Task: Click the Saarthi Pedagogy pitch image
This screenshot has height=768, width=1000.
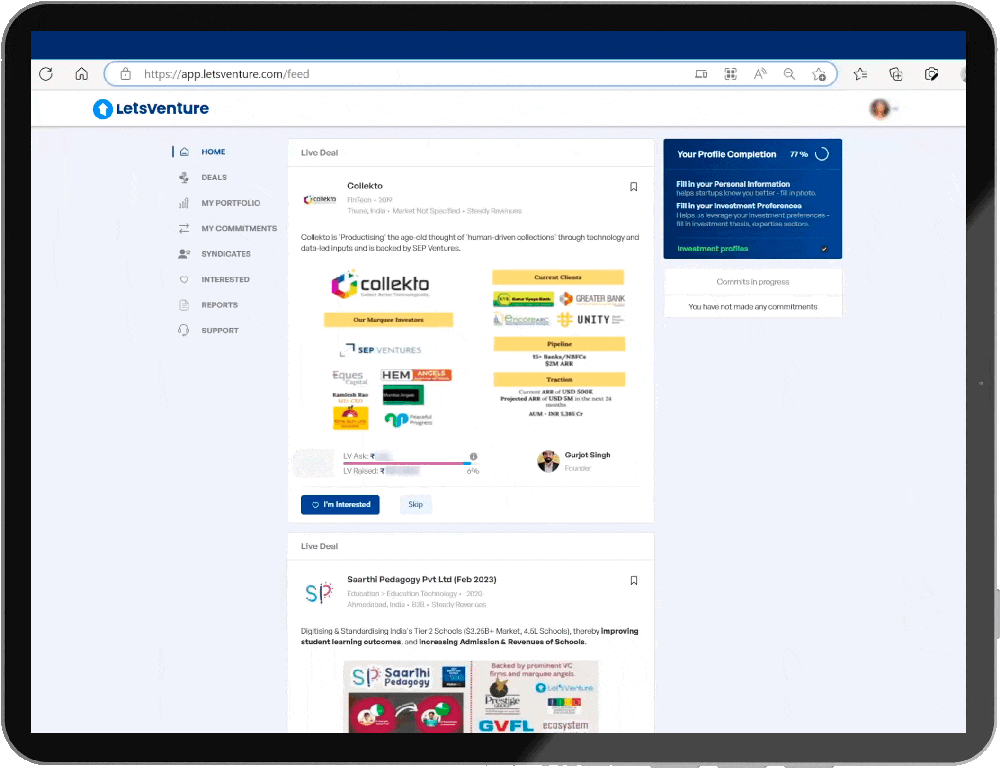Action: (x=471, y=697)
